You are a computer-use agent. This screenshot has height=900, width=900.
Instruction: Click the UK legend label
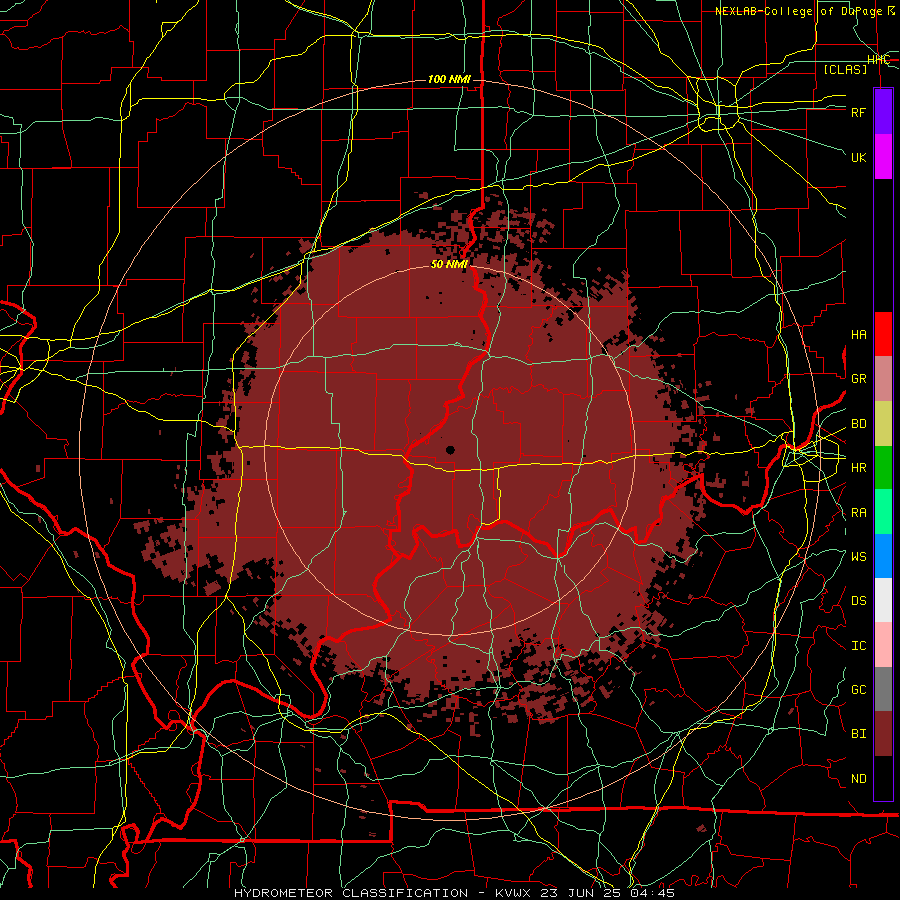(x=859, y=157)
